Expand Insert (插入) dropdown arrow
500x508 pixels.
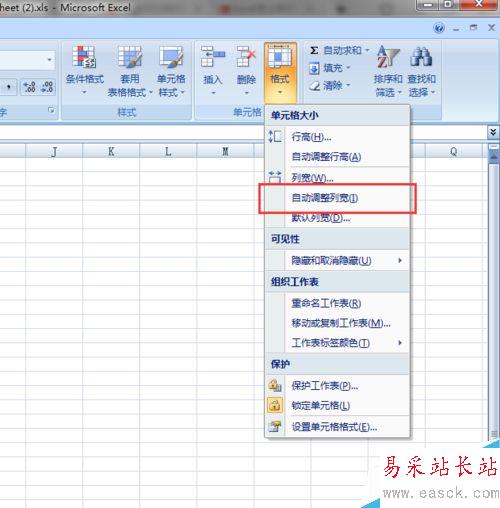213,93
